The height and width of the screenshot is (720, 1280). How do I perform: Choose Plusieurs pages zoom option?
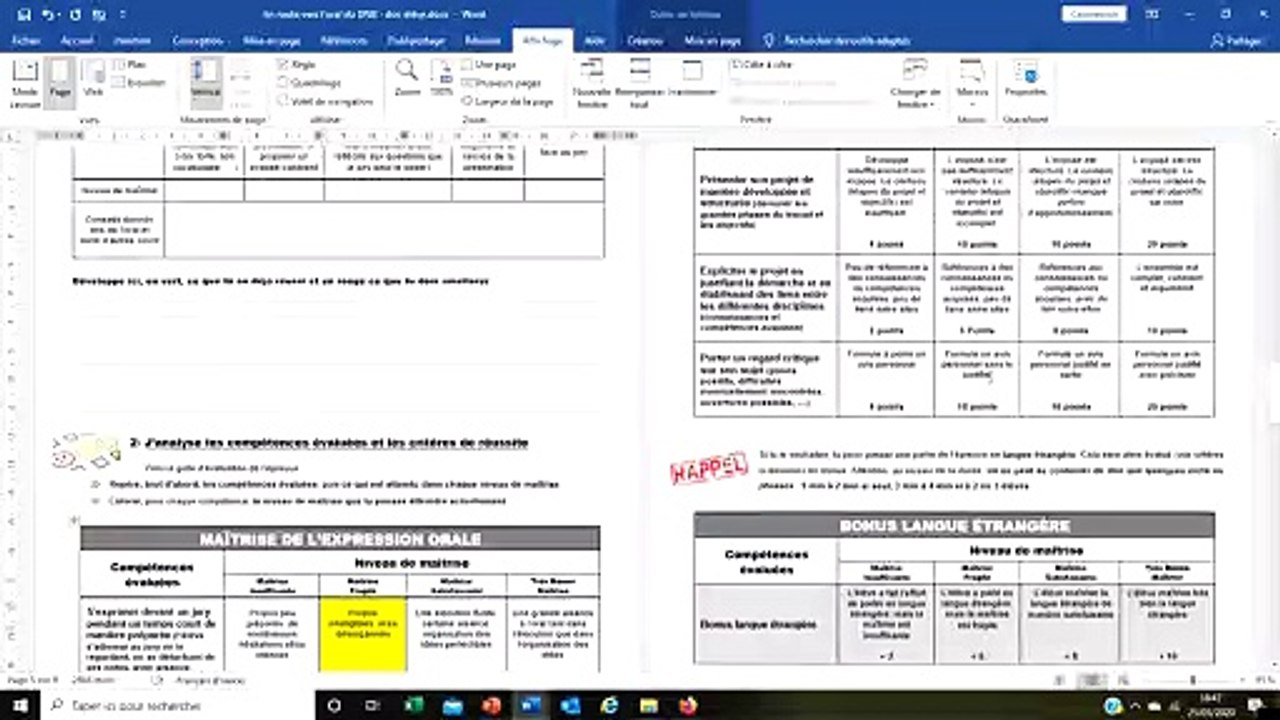502,83
